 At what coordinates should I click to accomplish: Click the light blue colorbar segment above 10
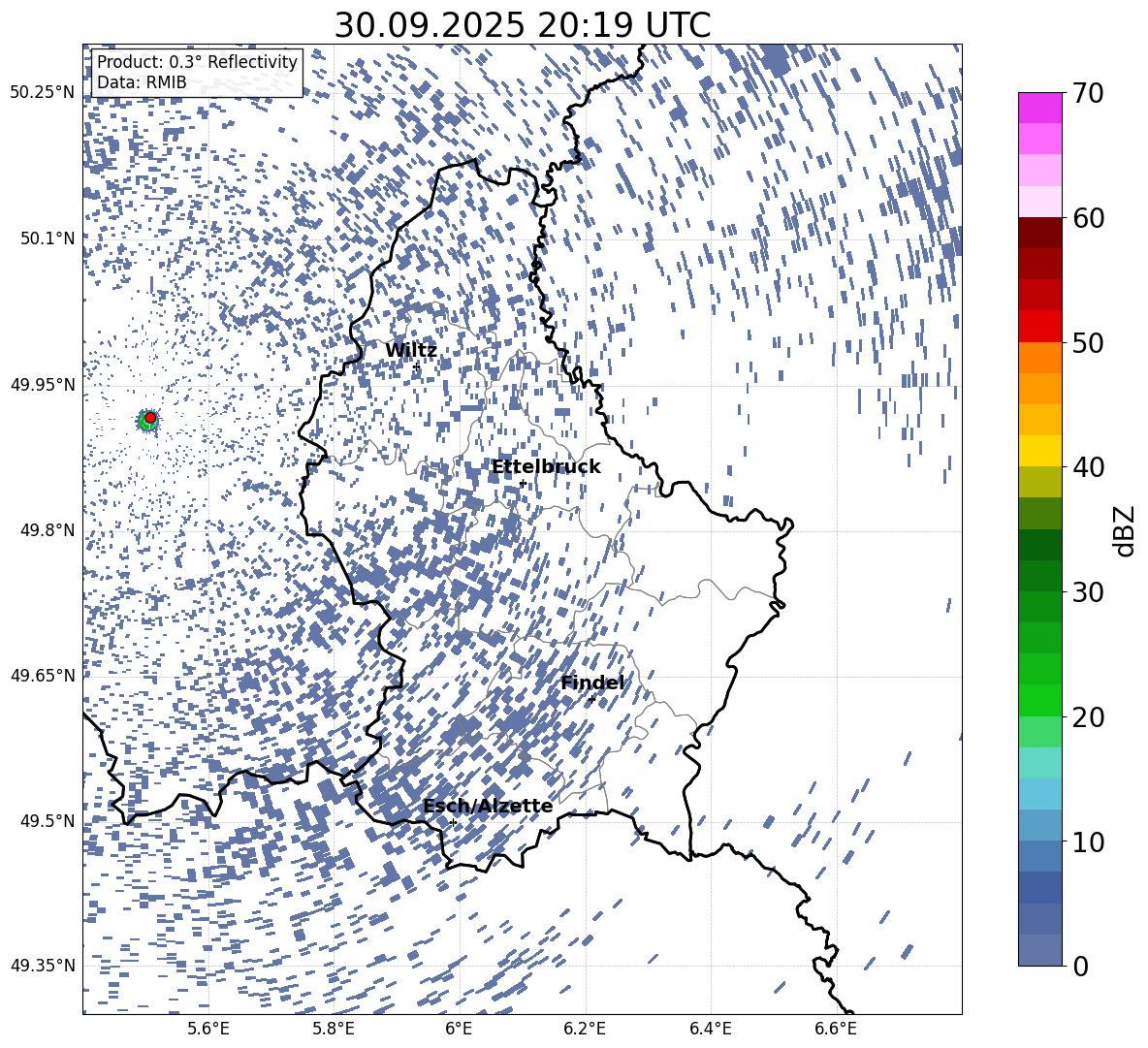tap(1039, 825)
